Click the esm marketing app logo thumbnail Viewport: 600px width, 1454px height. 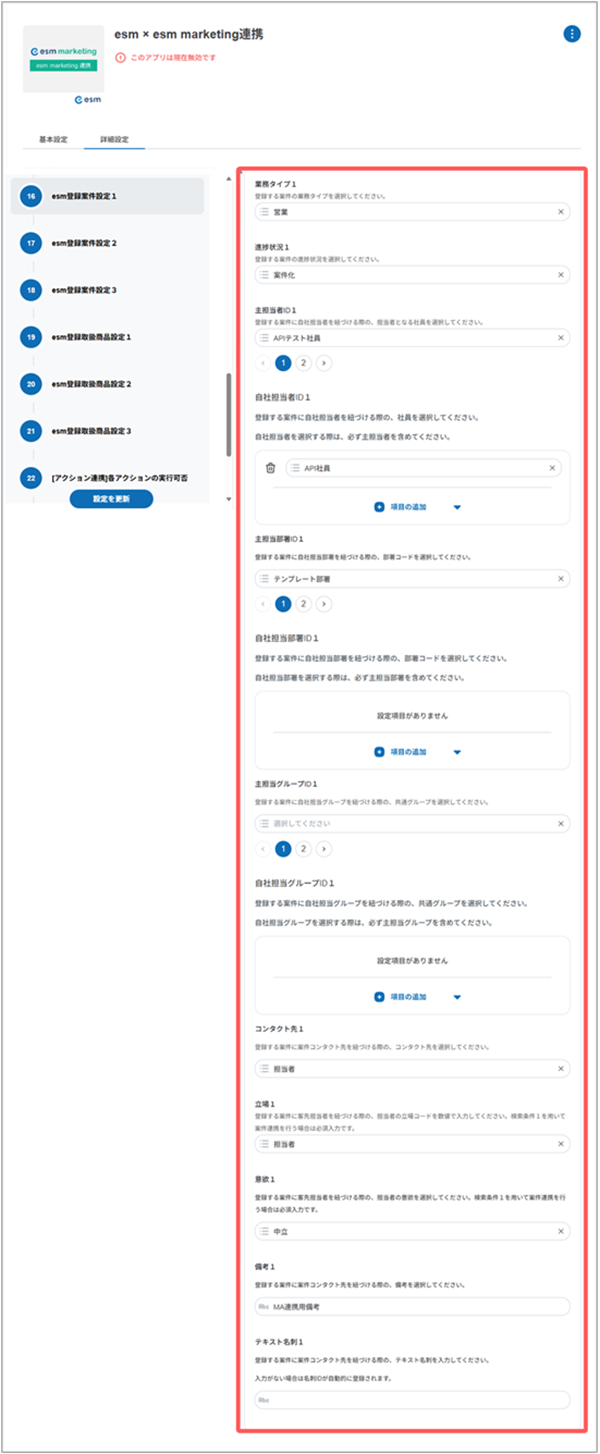(63, 59)
